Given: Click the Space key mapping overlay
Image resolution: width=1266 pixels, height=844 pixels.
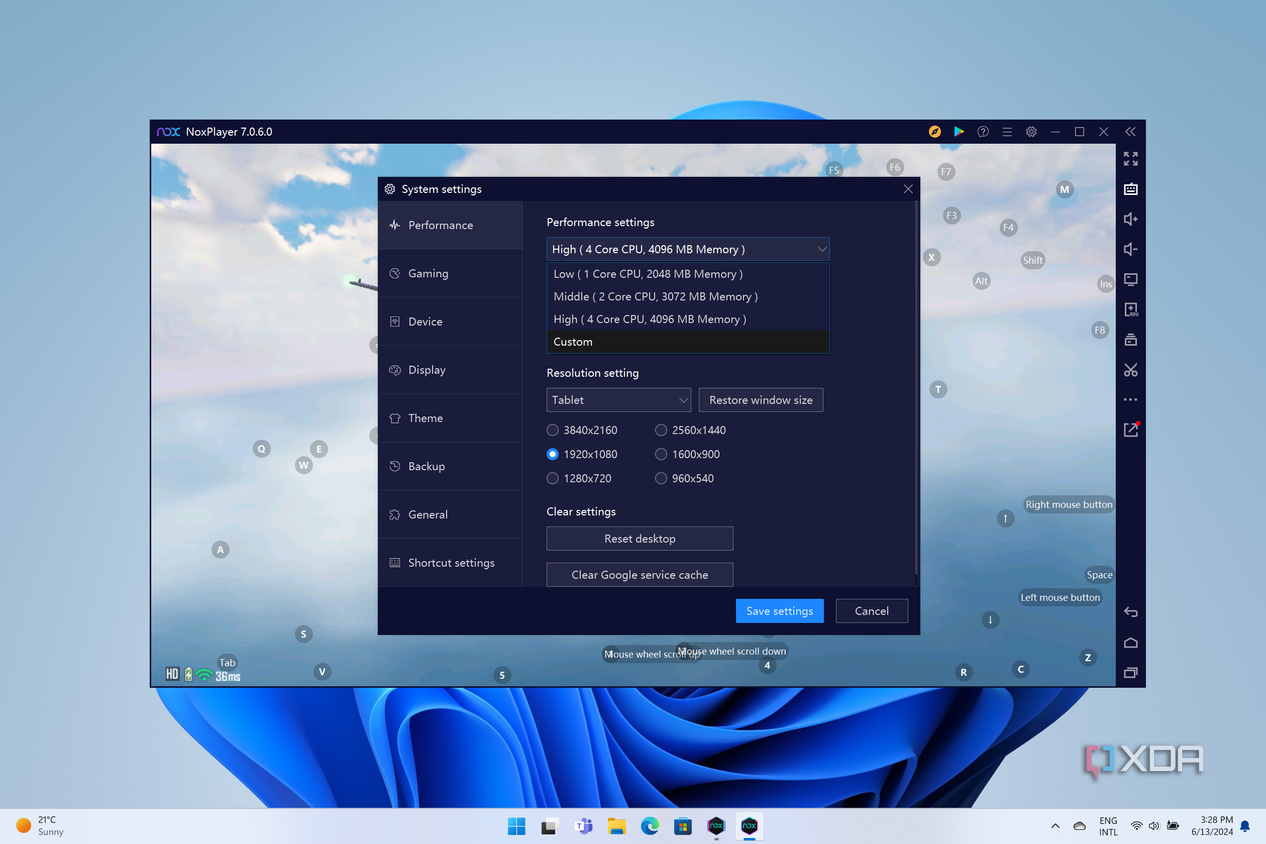Looking at the screenshot, I should 1100,575.
